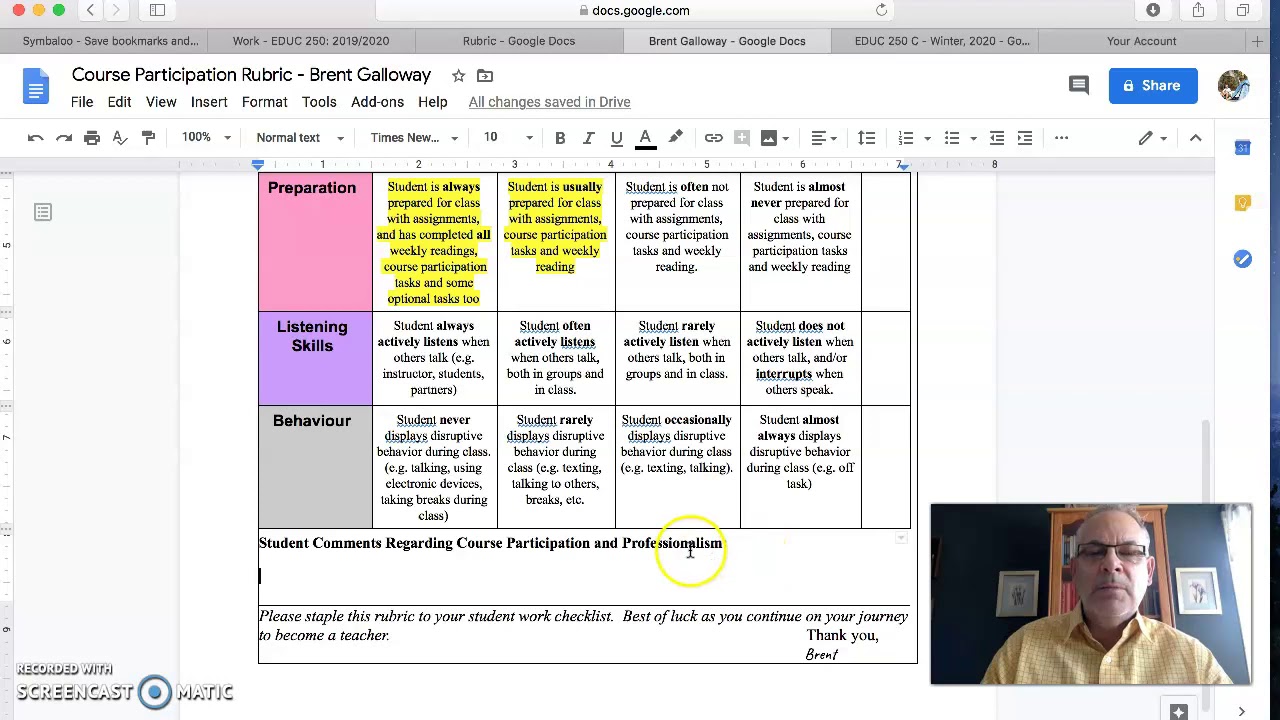This screenshot has height=720, width=1280.
Task: Open the editing mode pencil dropdown
Action: click(x=1152, y=138)
